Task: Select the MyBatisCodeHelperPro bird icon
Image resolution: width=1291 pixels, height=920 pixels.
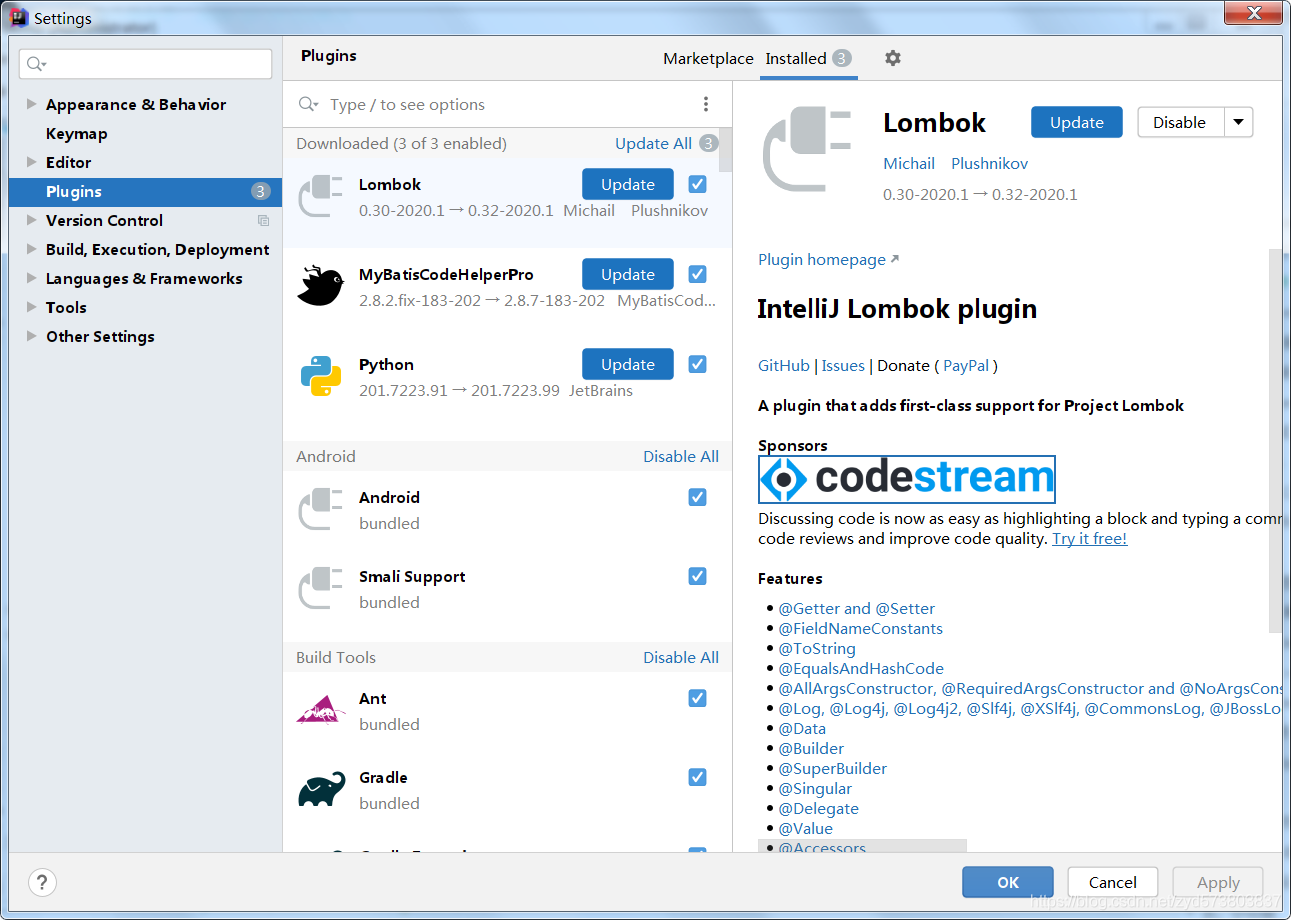Action: [321, 286]
